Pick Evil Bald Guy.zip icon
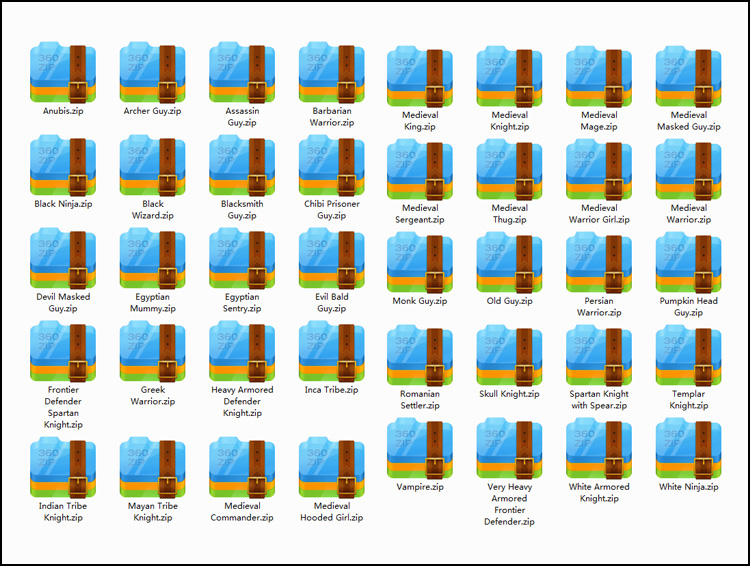The image size is (750, 570). coord(331,258)
